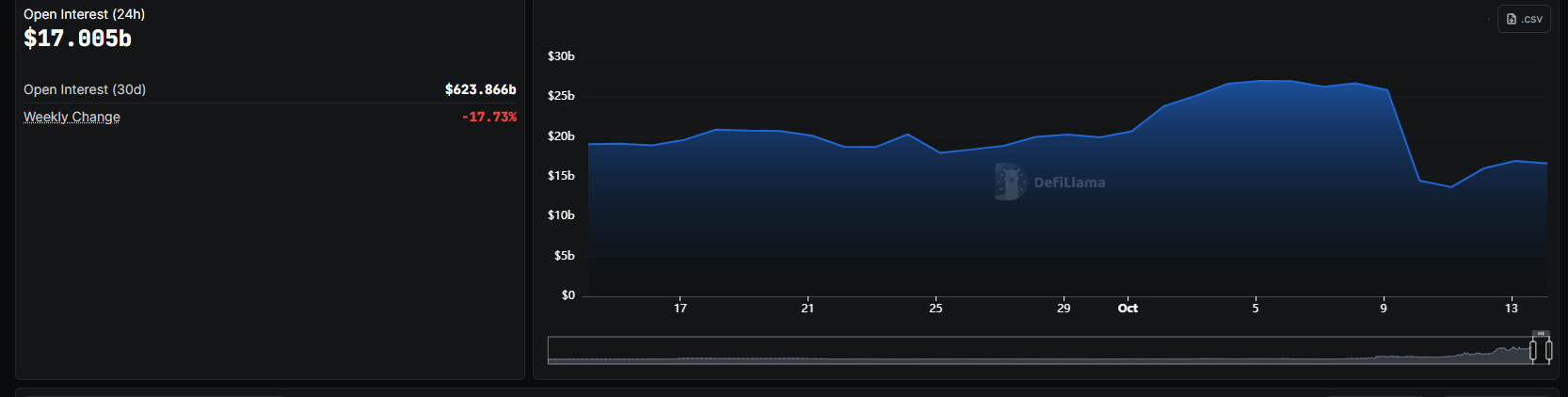Click the 9 date tick on the x-axis
The height and width of the screenshot is (397, 1568).
click(1384, 309)
